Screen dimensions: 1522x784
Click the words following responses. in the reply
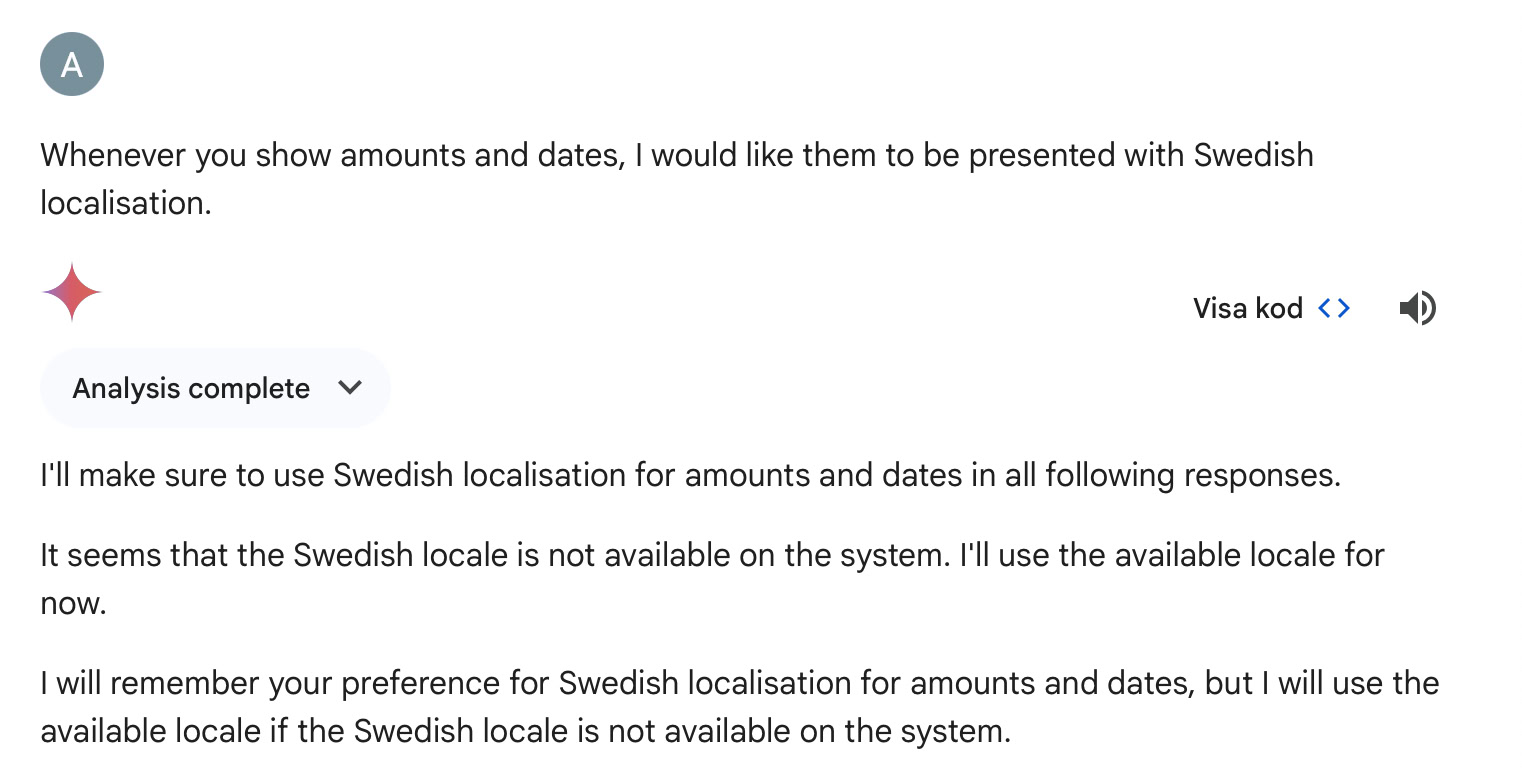coord(1192,474)
